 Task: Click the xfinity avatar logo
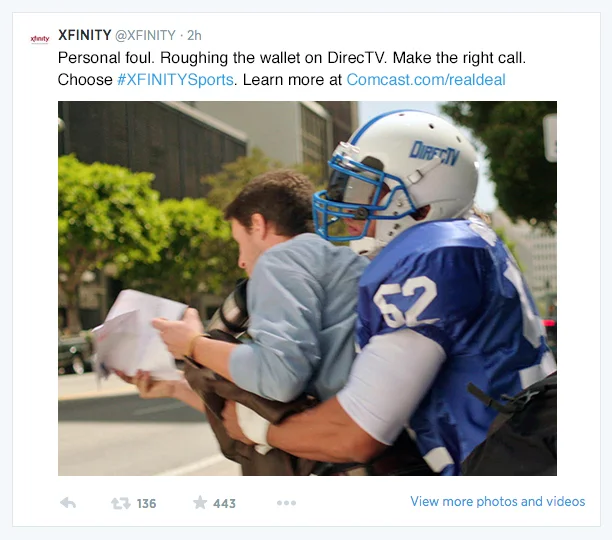coord(40,39)
